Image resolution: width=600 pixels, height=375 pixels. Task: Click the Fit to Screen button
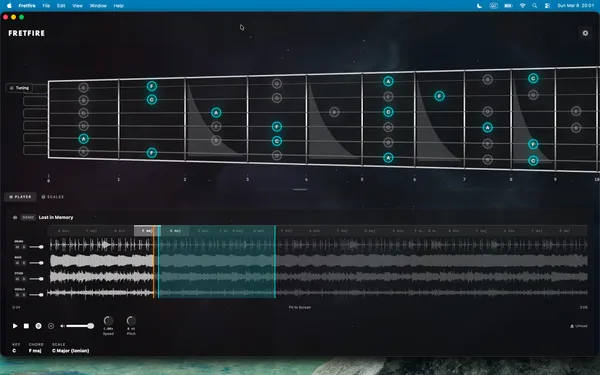(300, 307)
